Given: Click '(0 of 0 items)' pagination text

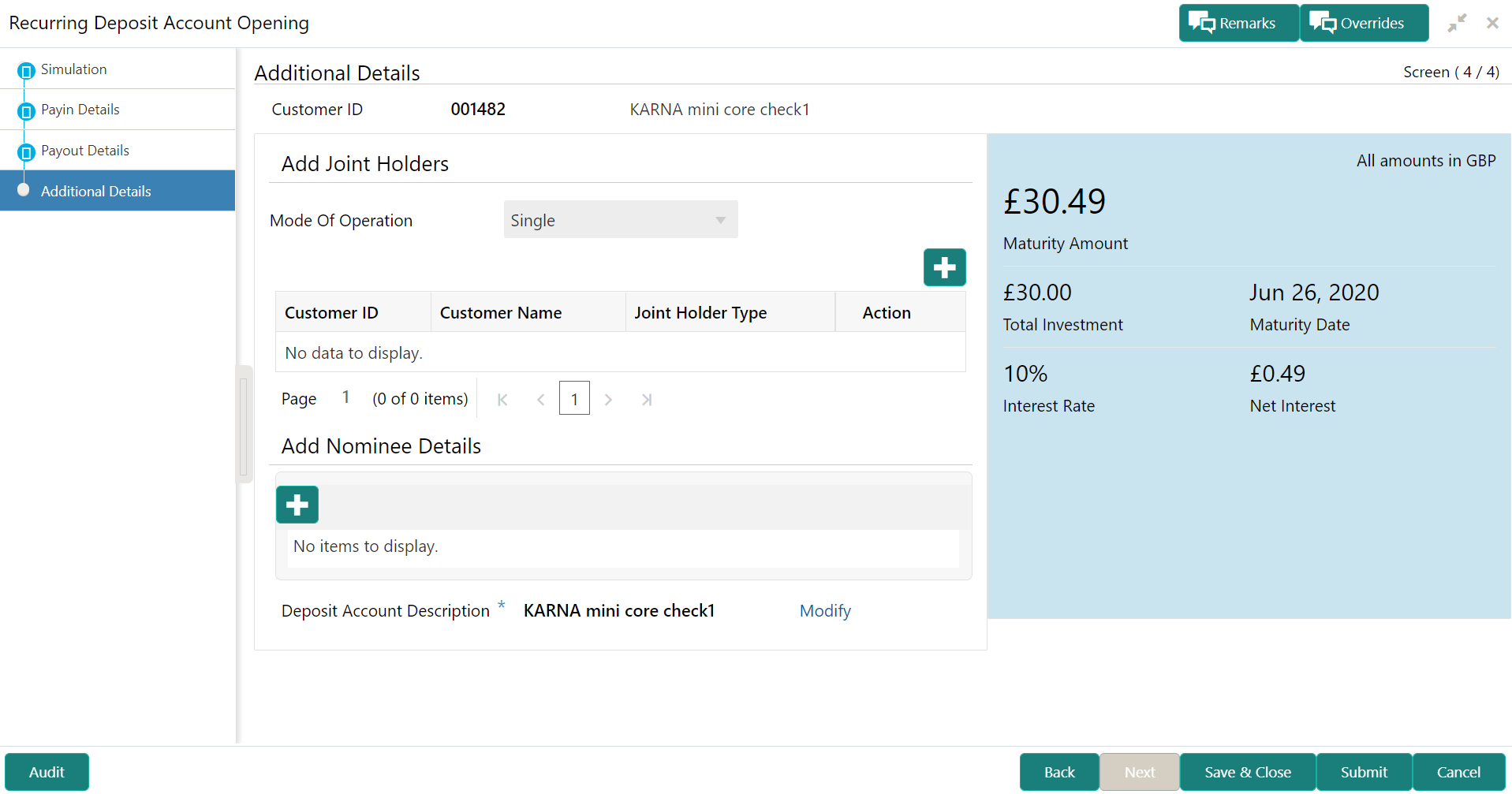Looking at the screenshot, I should coord(420,399).
